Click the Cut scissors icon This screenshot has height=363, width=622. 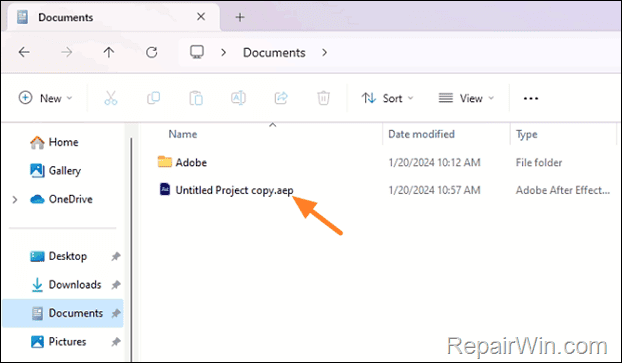[x=111, y=98]
